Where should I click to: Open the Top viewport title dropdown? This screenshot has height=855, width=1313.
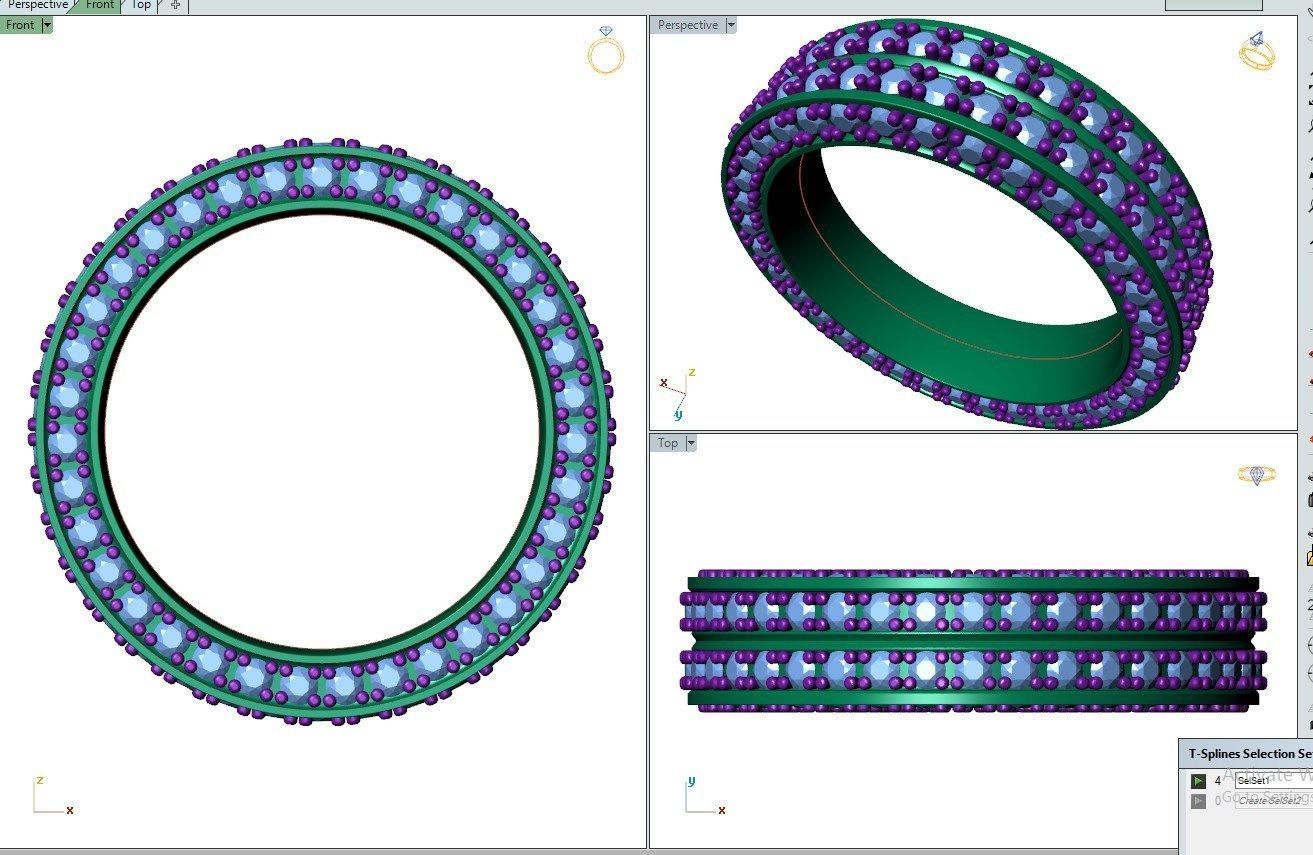tap(690, 442)
